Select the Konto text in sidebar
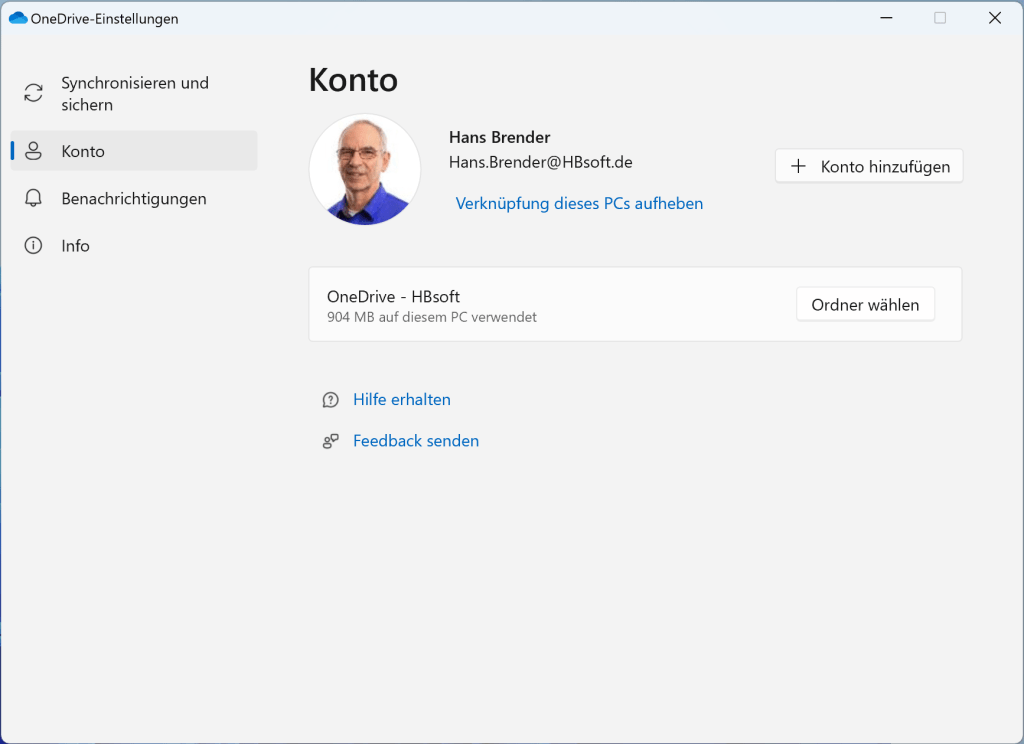 [x=83, y=151]
